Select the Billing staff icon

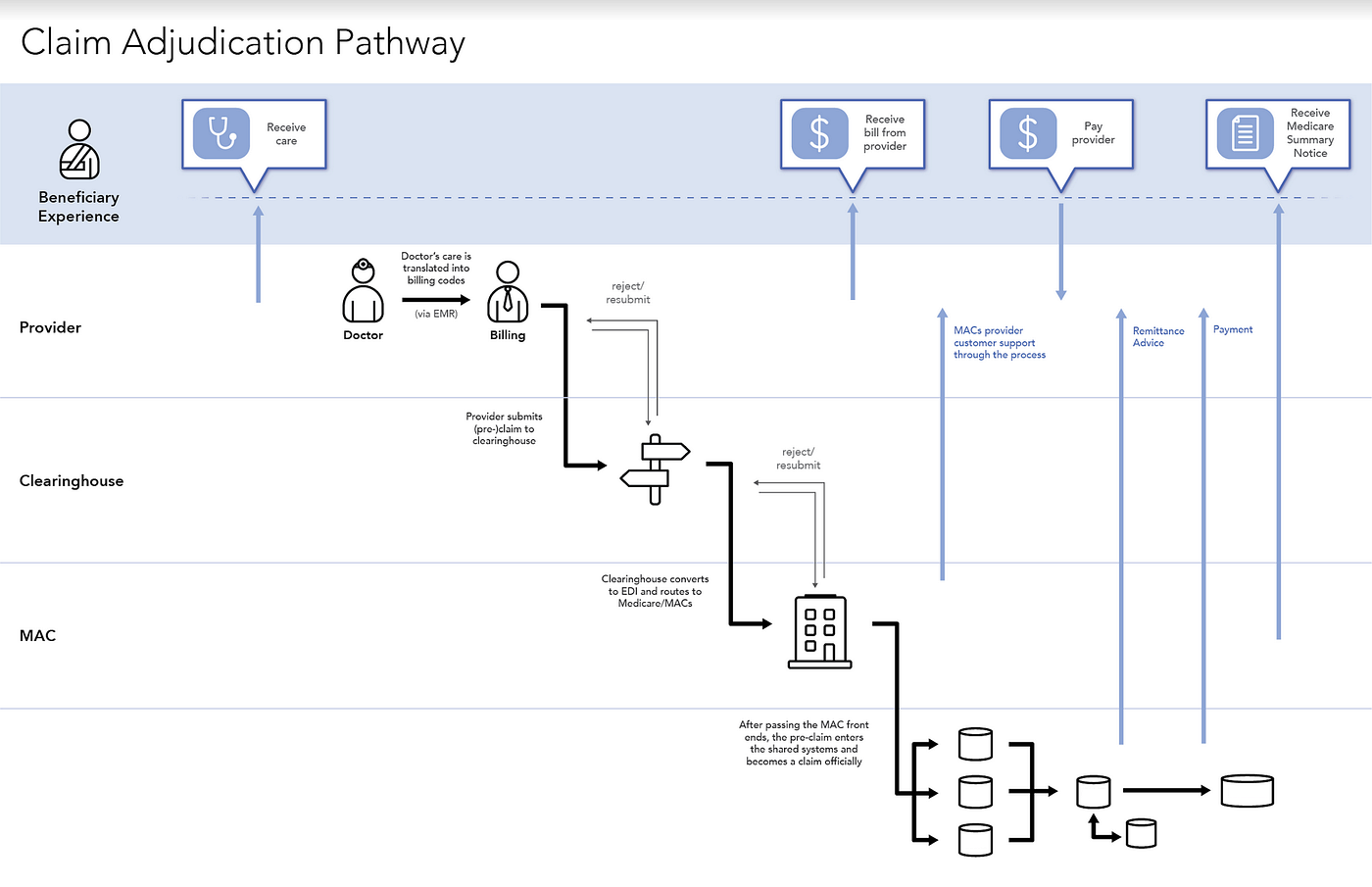click(508, 294)
